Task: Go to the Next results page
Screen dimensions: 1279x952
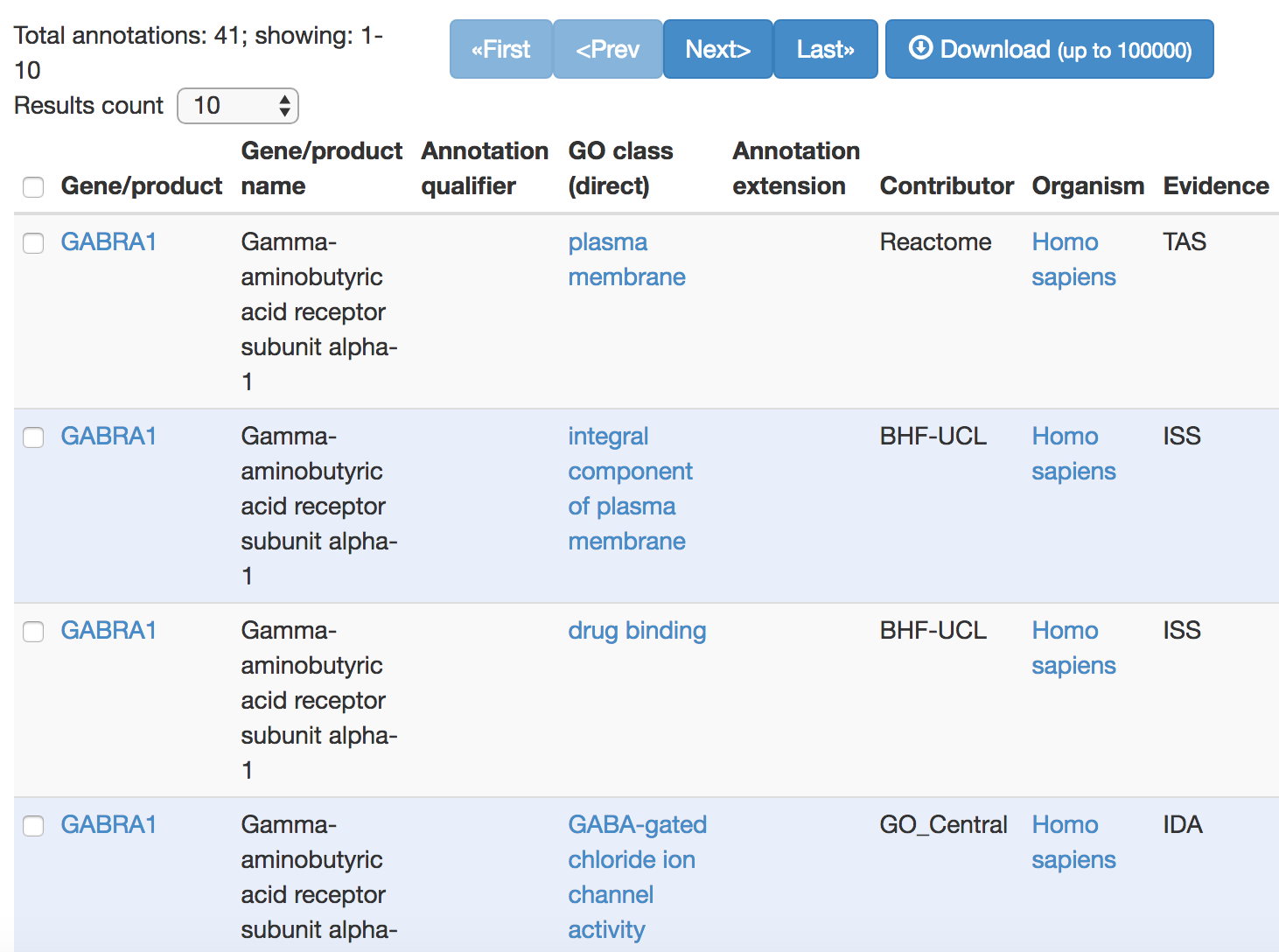Action: [717, 49]
